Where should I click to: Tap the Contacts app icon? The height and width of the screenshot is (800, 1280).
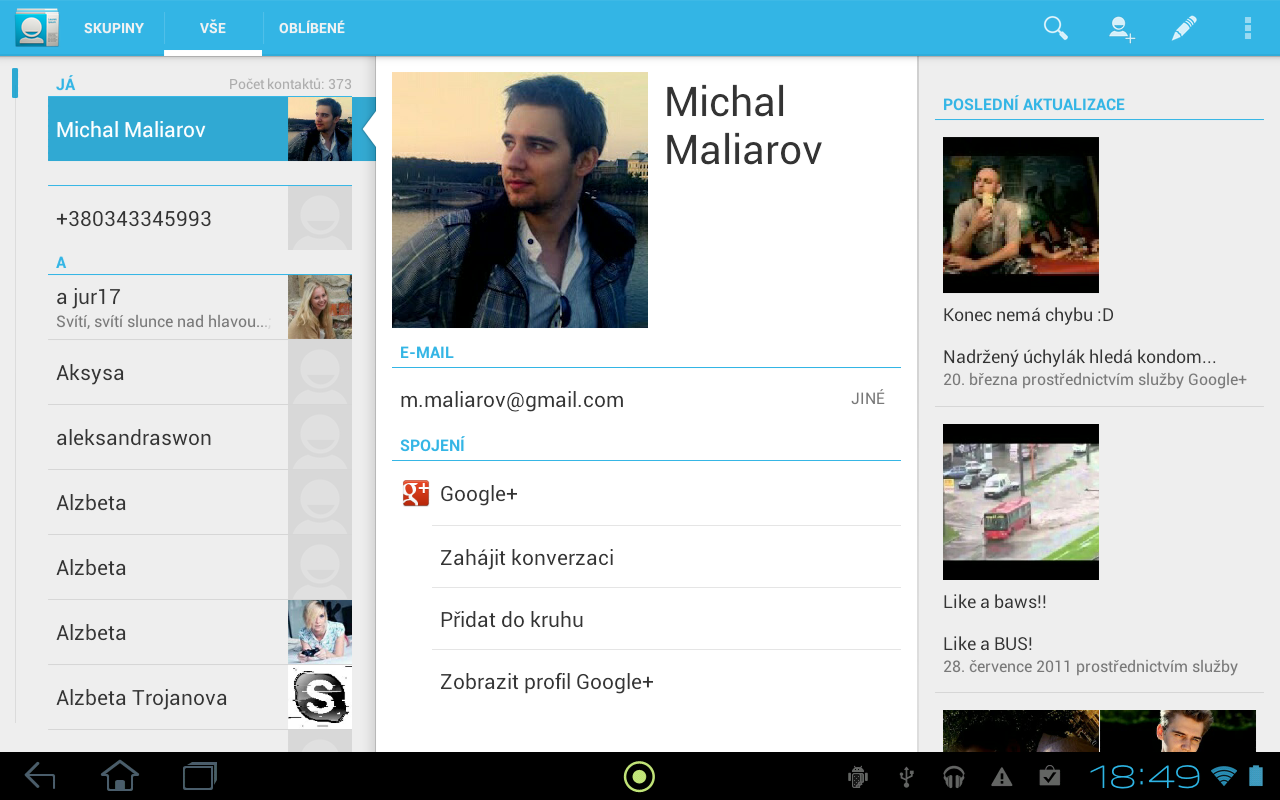point(37,28)
